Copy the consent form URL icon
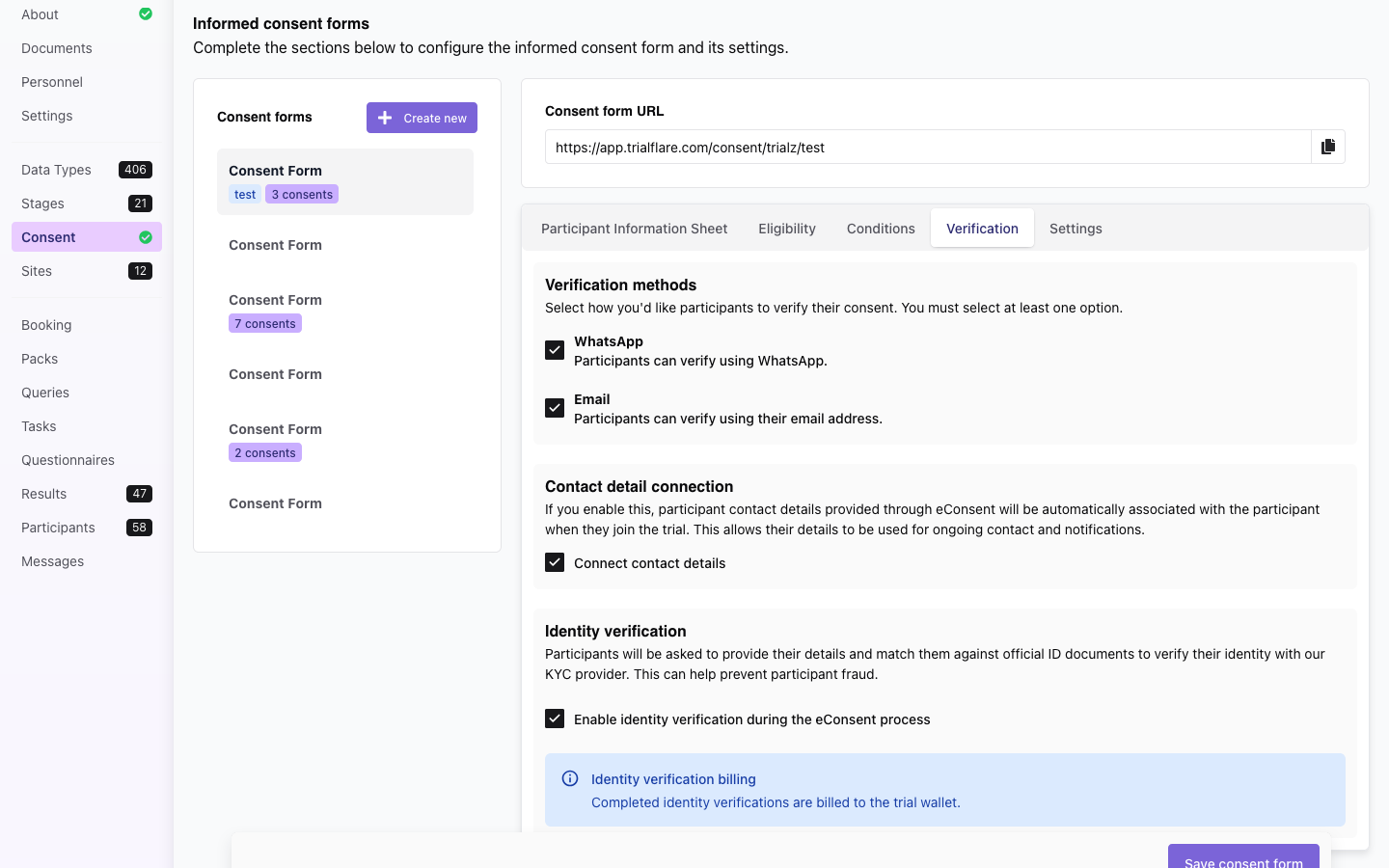This screenshot has height=868, width=1389. (1328, 147)
